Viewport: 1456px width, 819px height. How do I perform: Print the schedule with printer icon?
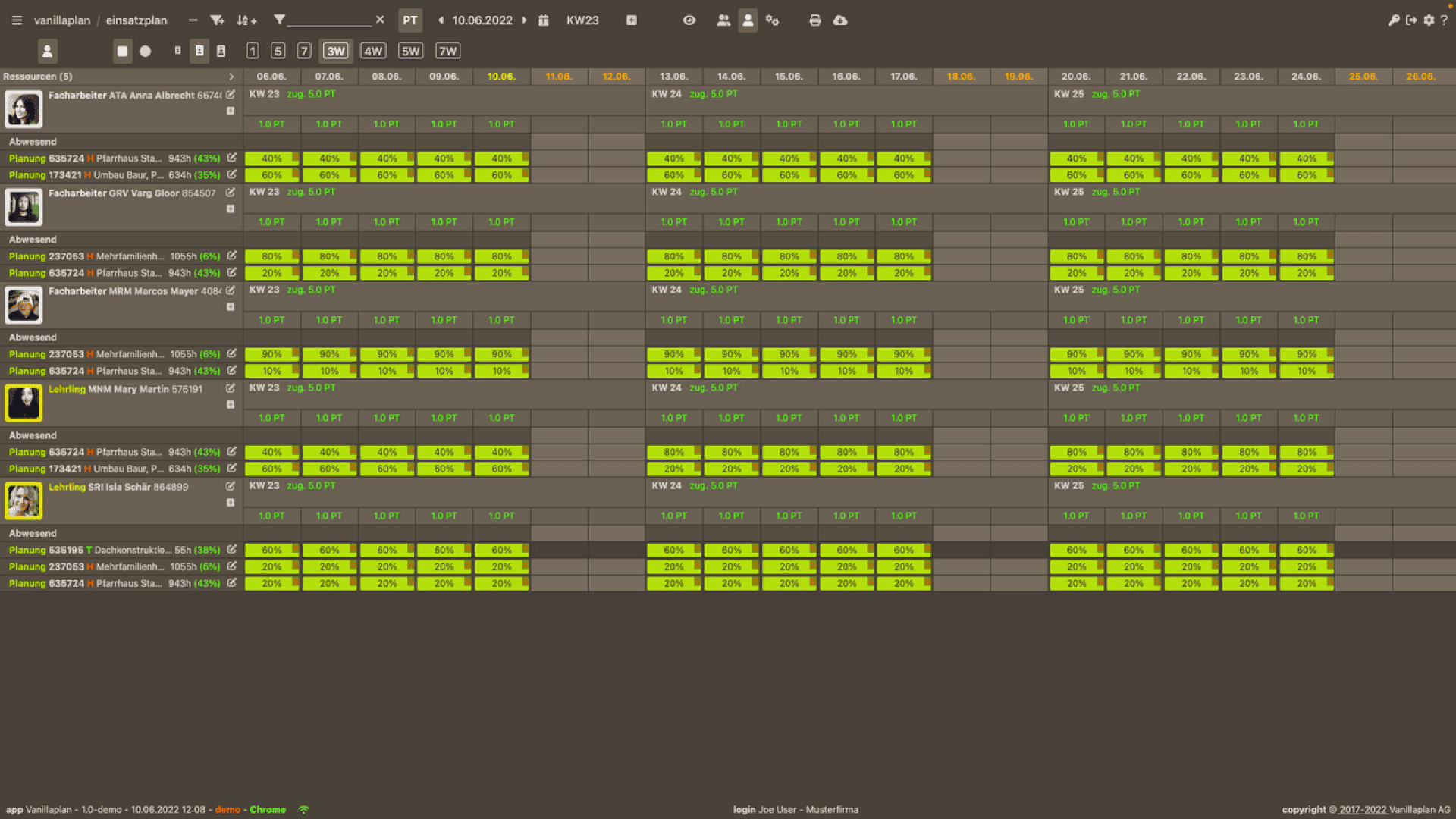pos(815,20)
